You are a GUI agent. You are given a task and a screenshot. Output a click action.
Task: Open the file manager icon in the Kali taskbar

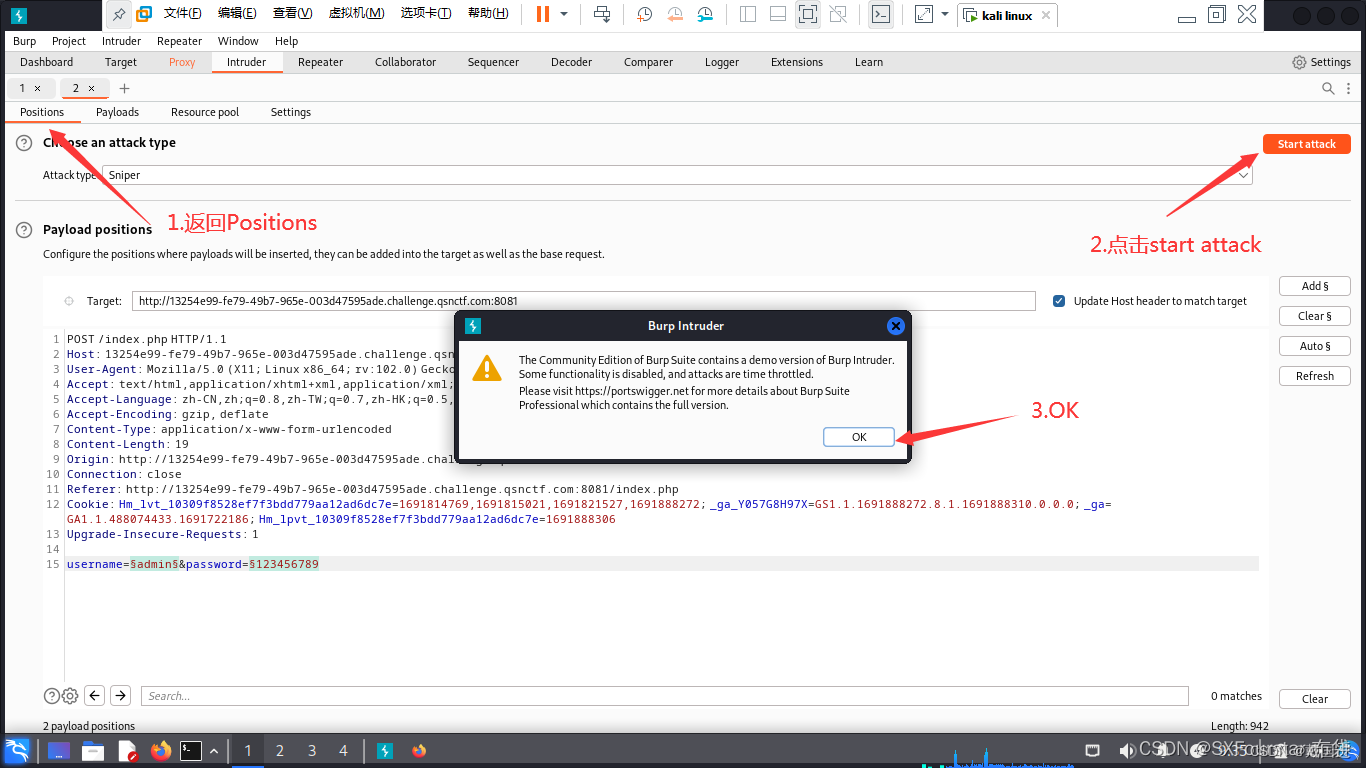93,750
